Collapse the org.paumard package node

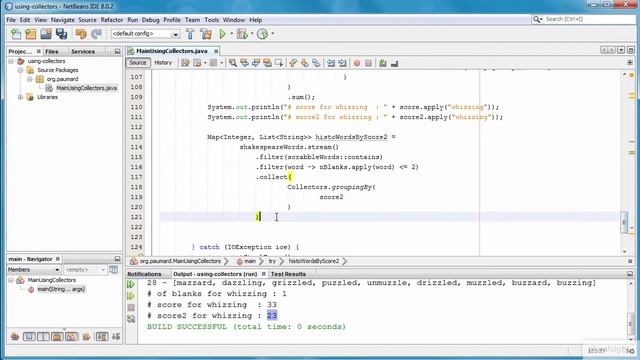click(30, 79)
